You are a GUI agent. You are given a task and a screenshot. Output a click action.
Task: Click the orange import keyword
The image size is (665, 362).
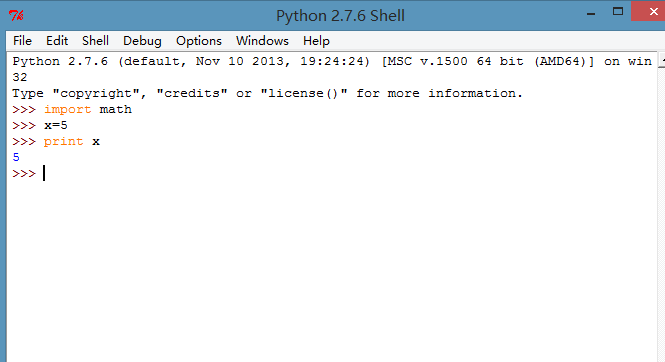pos(67,109)
